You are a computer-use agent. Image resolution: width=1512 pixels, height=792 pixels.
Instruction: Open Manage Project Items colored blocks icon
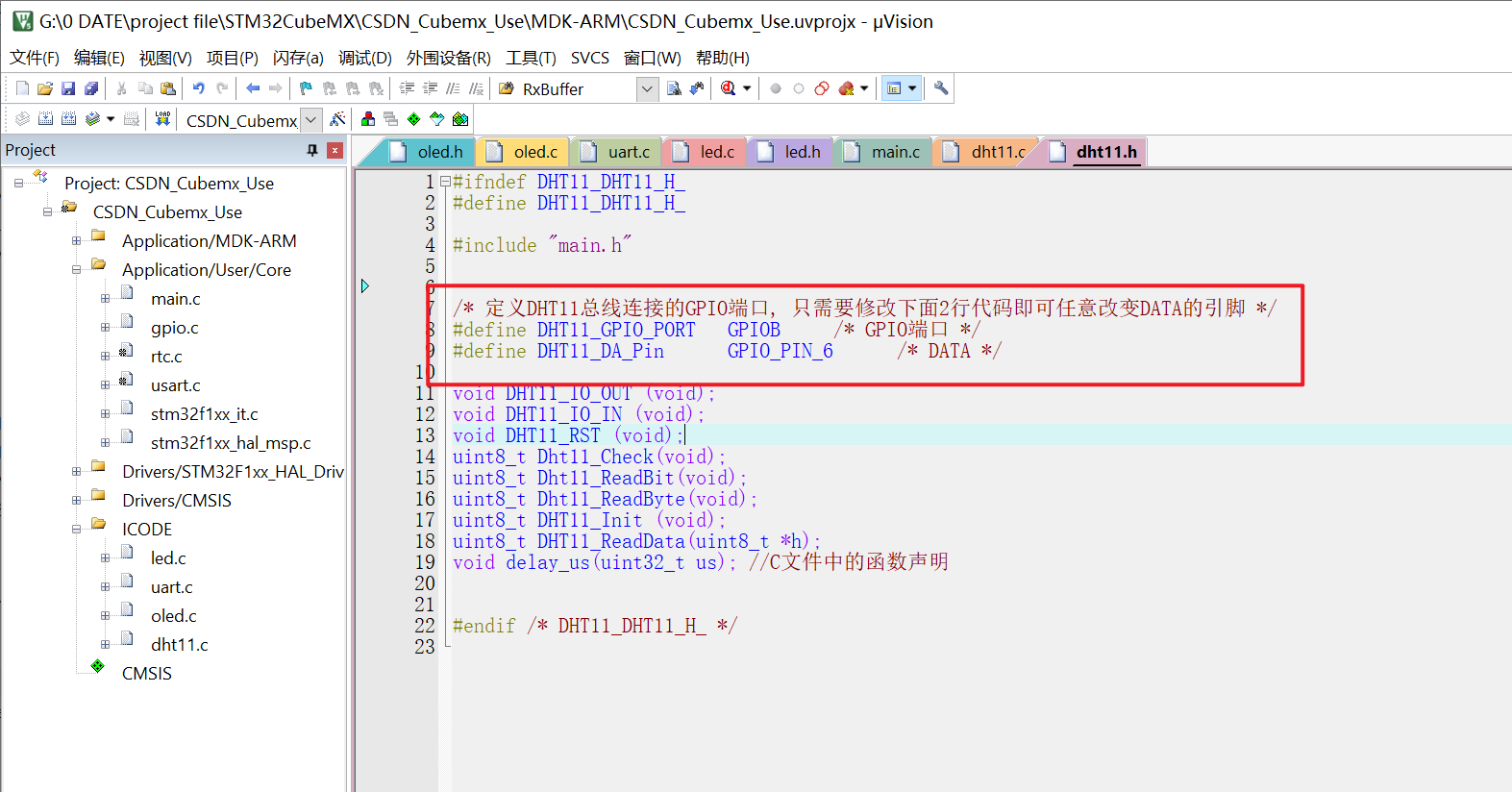368,119
